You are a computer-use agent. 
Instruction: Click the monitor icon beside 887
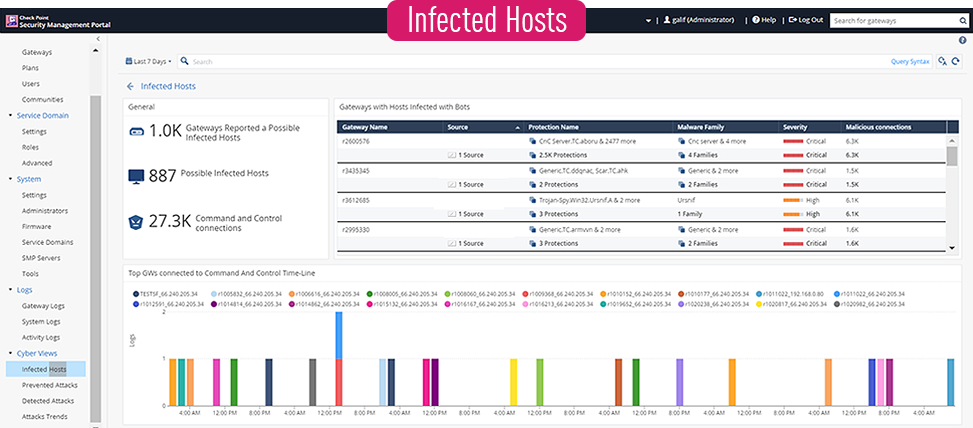pyautogui.click(x=136, y=176)
